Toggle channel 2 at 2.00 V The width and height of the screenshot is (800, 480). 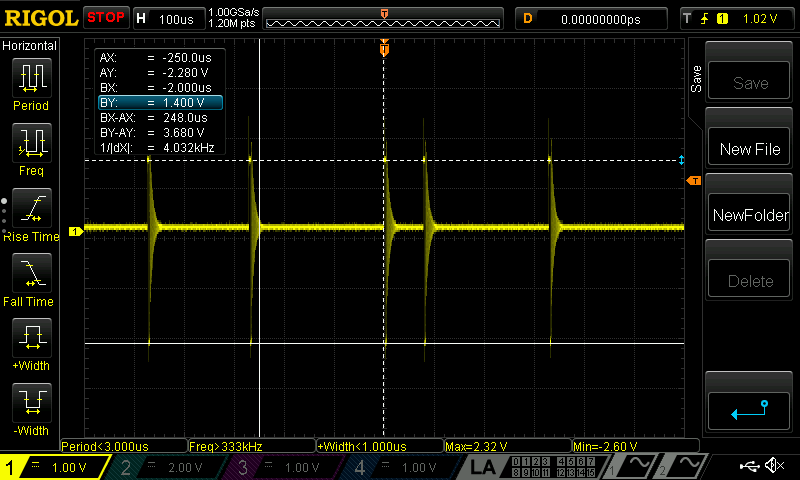[x=170, y=467]
